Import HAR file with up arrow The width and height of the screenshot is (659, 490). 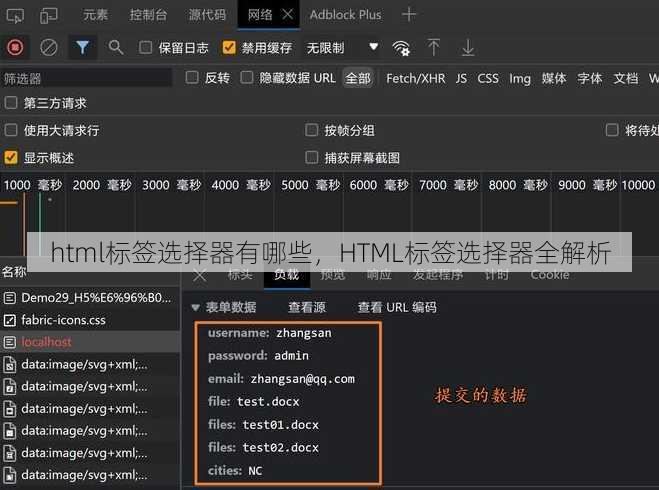(x=433, y=47)
